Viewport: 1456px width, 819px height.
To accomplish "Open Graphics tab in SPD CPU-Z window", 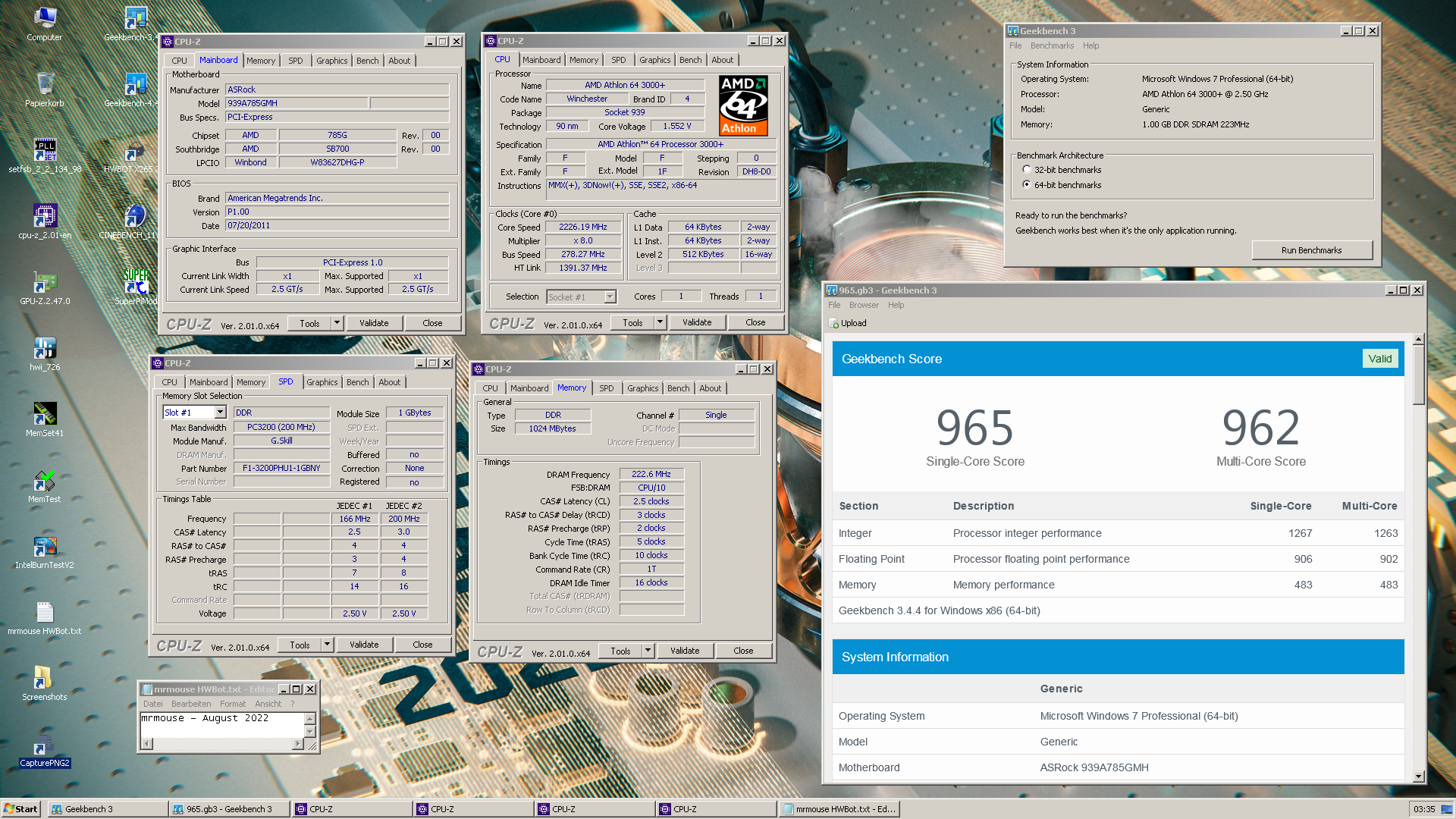I will [322, 382].
